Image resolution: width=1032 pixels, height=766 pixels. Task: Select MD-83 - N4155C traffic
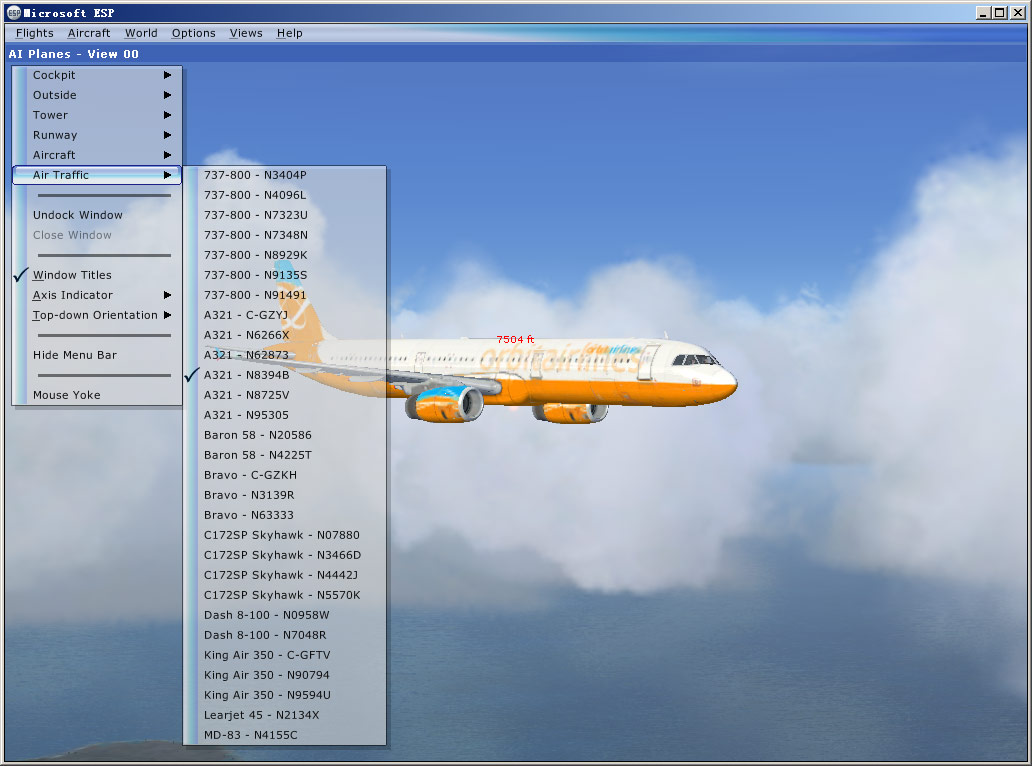point(284,735)
